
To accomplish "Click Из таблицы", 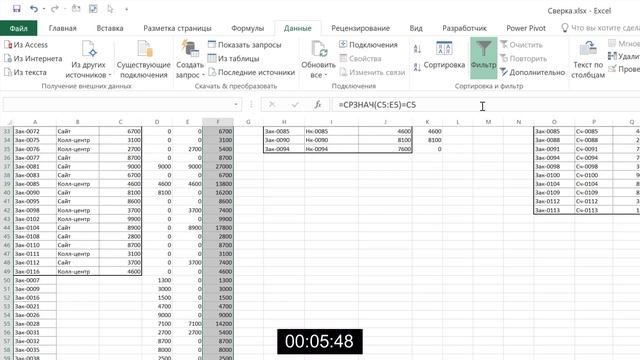I will pyautogui.click(x=233, y=59).
